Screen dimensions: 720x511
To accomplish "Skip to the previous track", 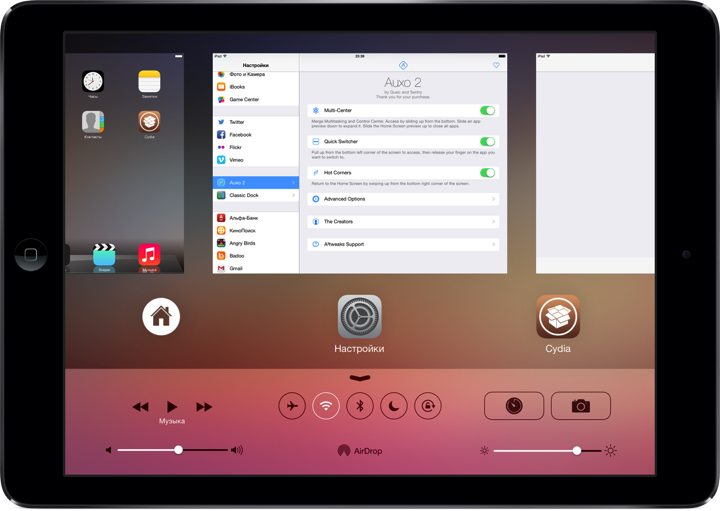I will (141, 407).
